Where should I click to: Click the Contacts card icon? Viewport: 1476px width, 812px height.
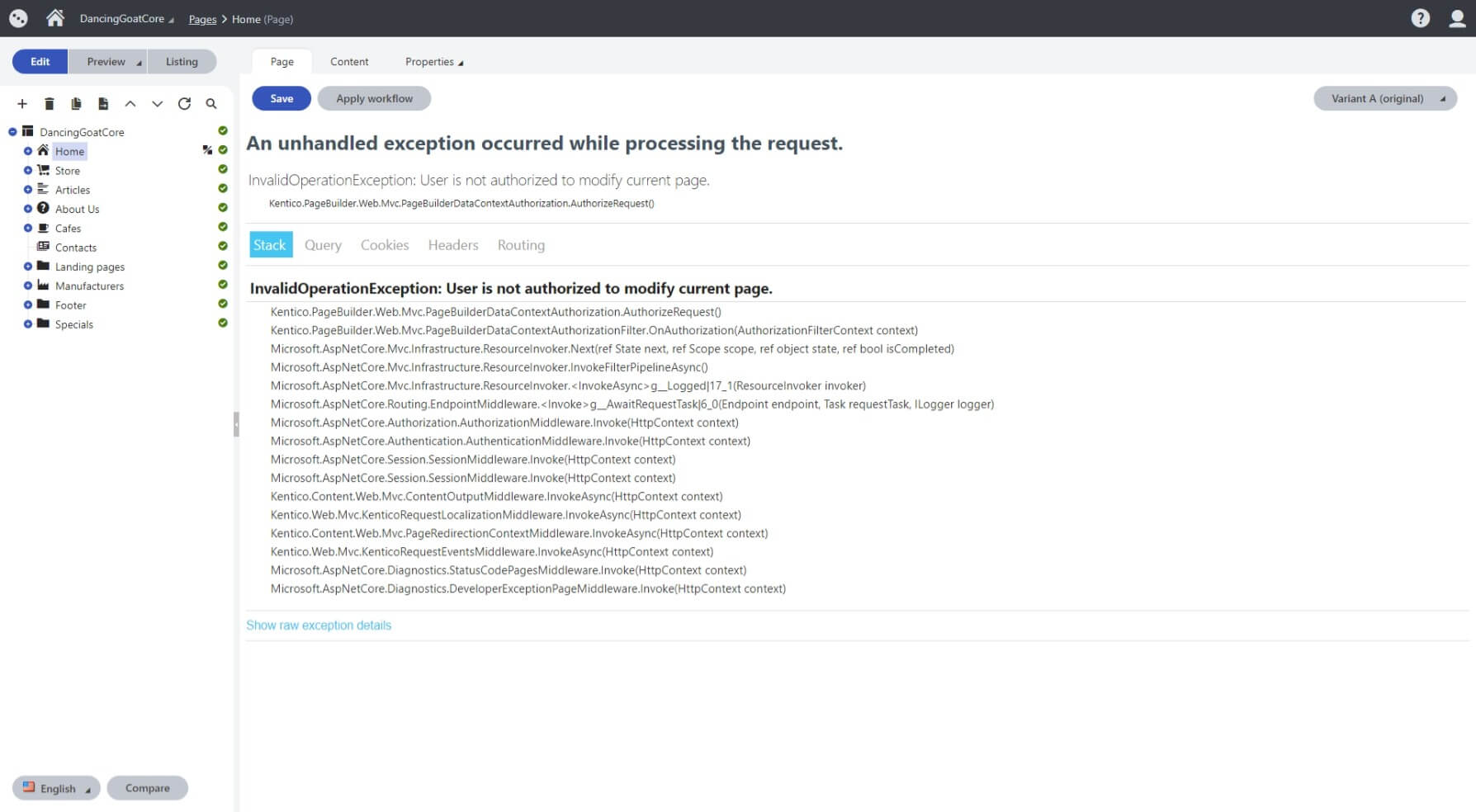[x=43, y=247]
